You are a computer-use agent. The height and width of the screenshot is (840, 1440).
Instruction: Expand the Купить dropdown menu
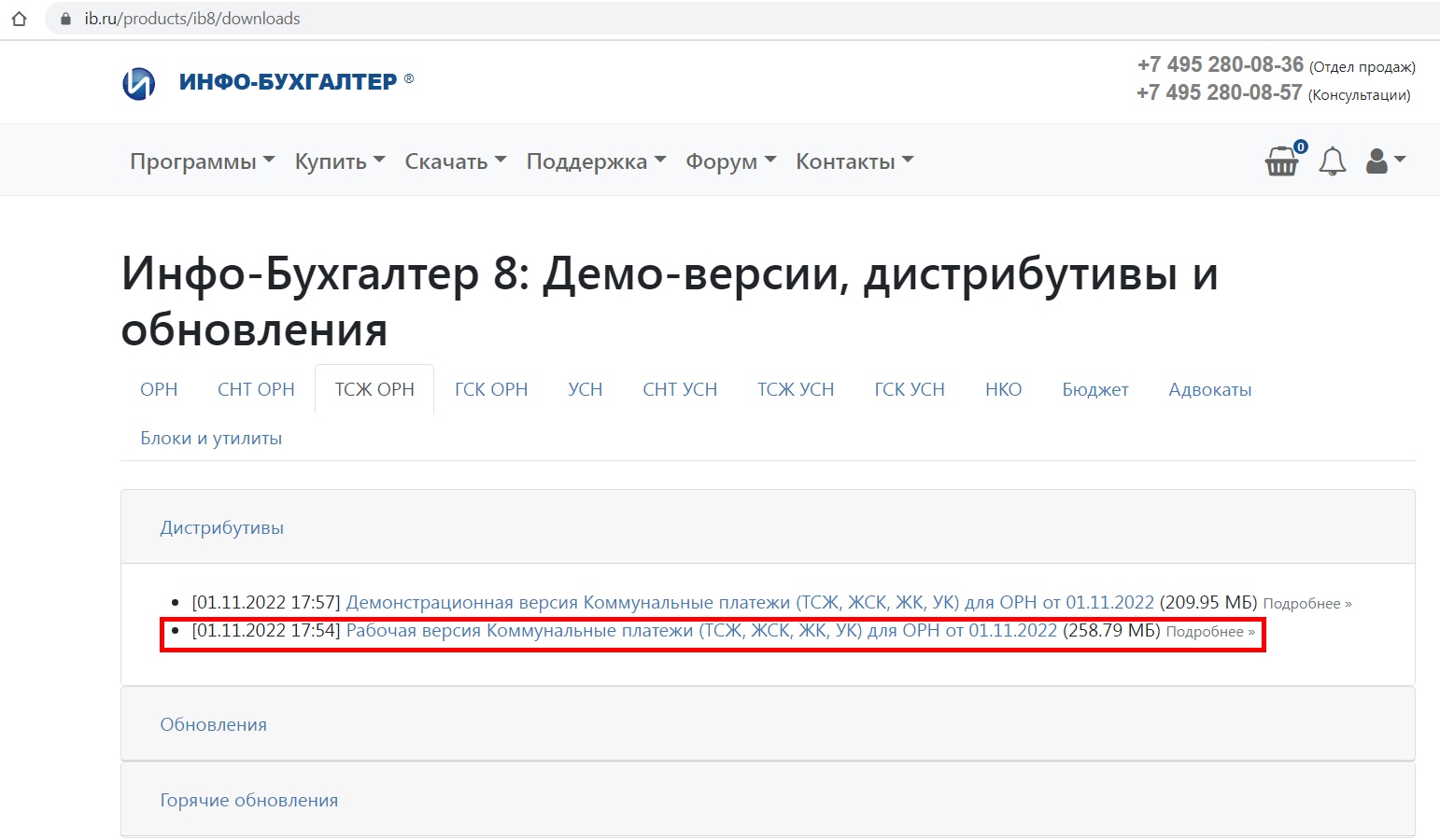(x=340, y=161)
